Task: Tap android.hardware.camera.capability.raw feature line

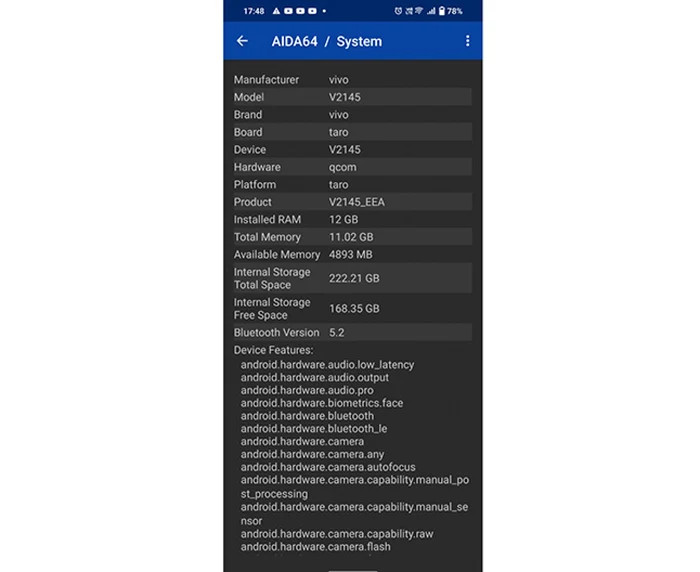Action: coord(337,534)
